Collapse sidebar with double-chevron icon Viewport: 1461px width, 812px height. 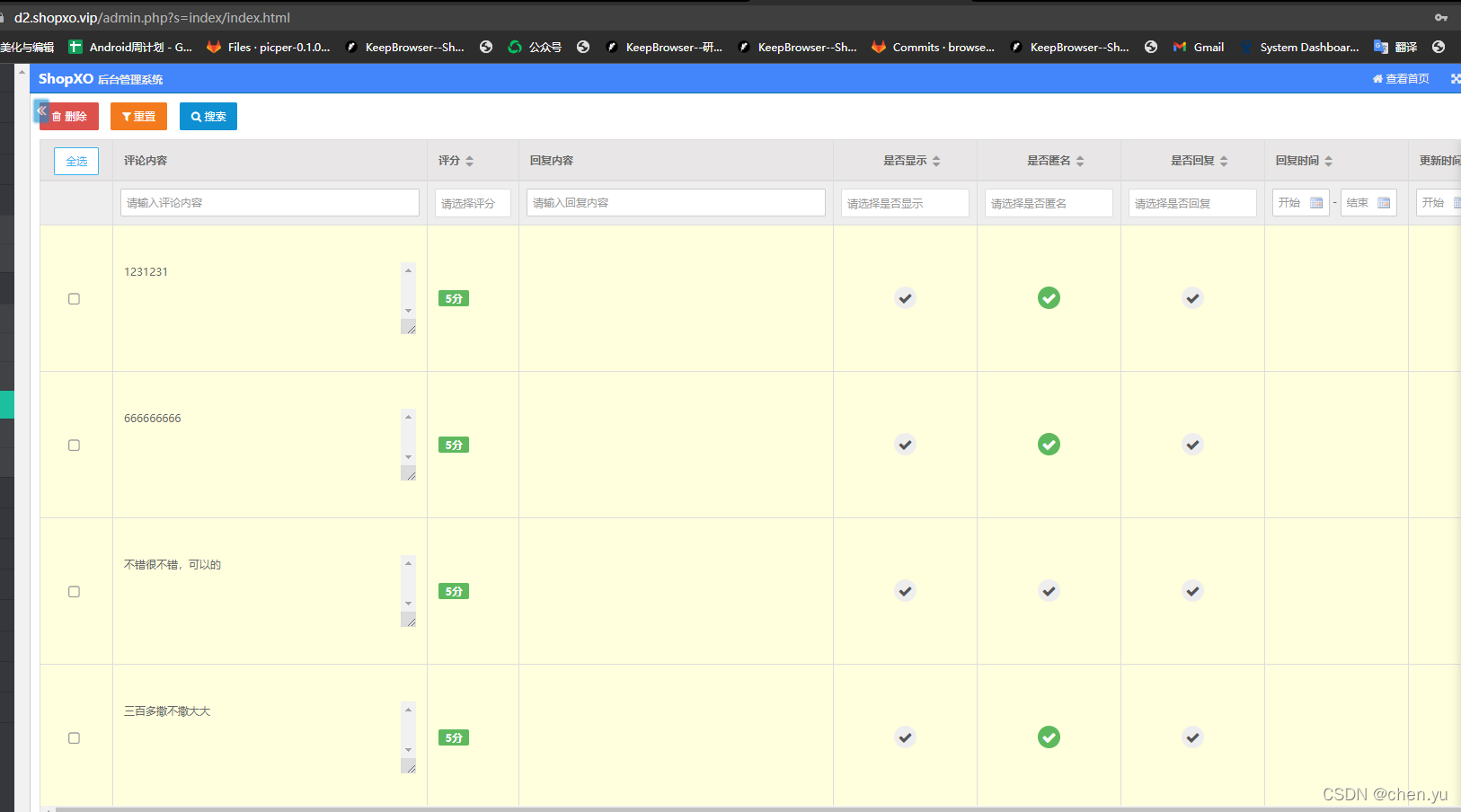pyautogui.click(x=41, y=110)
